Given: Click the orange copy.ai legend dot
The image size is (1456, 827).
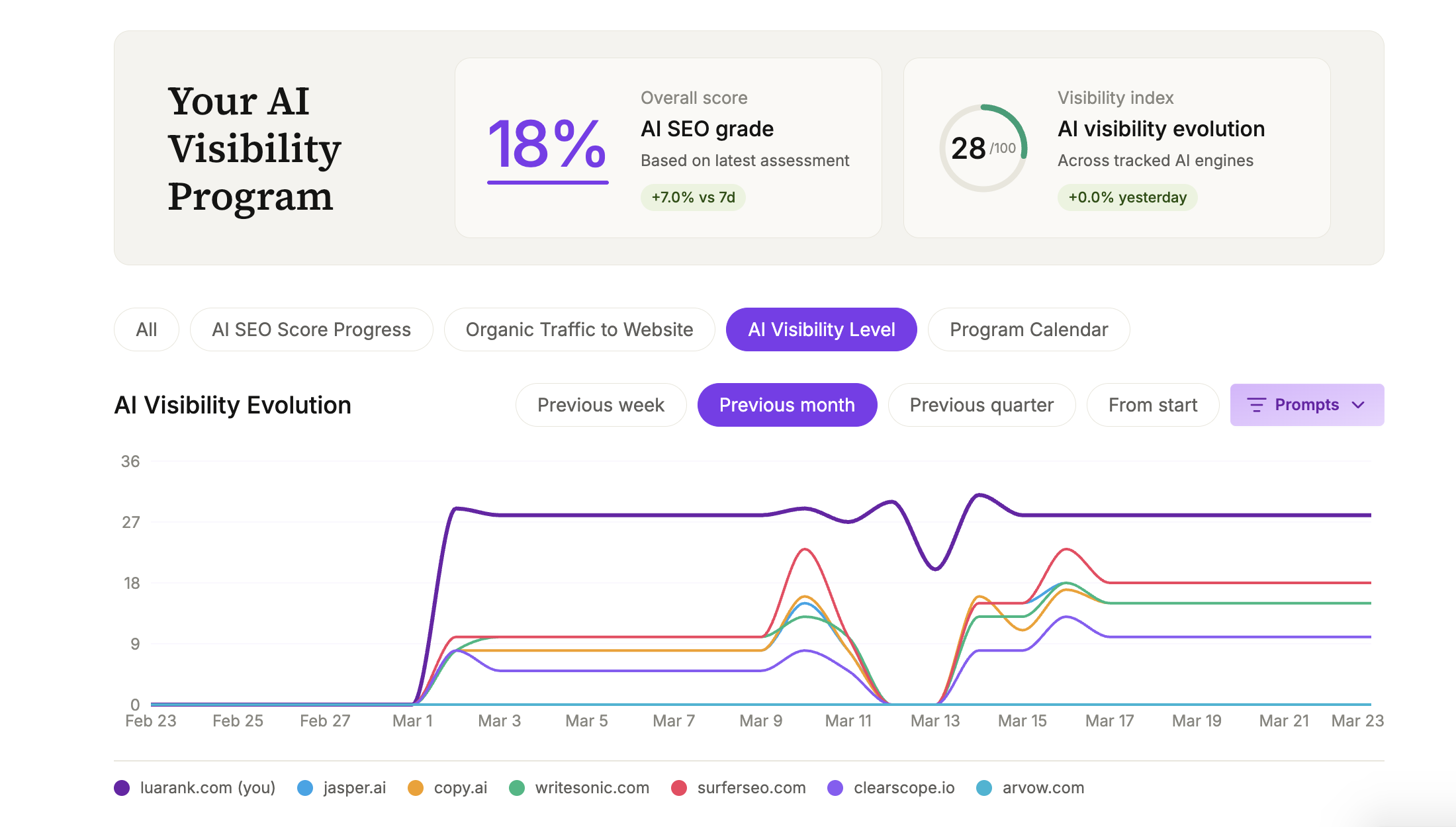Looking at the screenshot, I should click(416, 787).
